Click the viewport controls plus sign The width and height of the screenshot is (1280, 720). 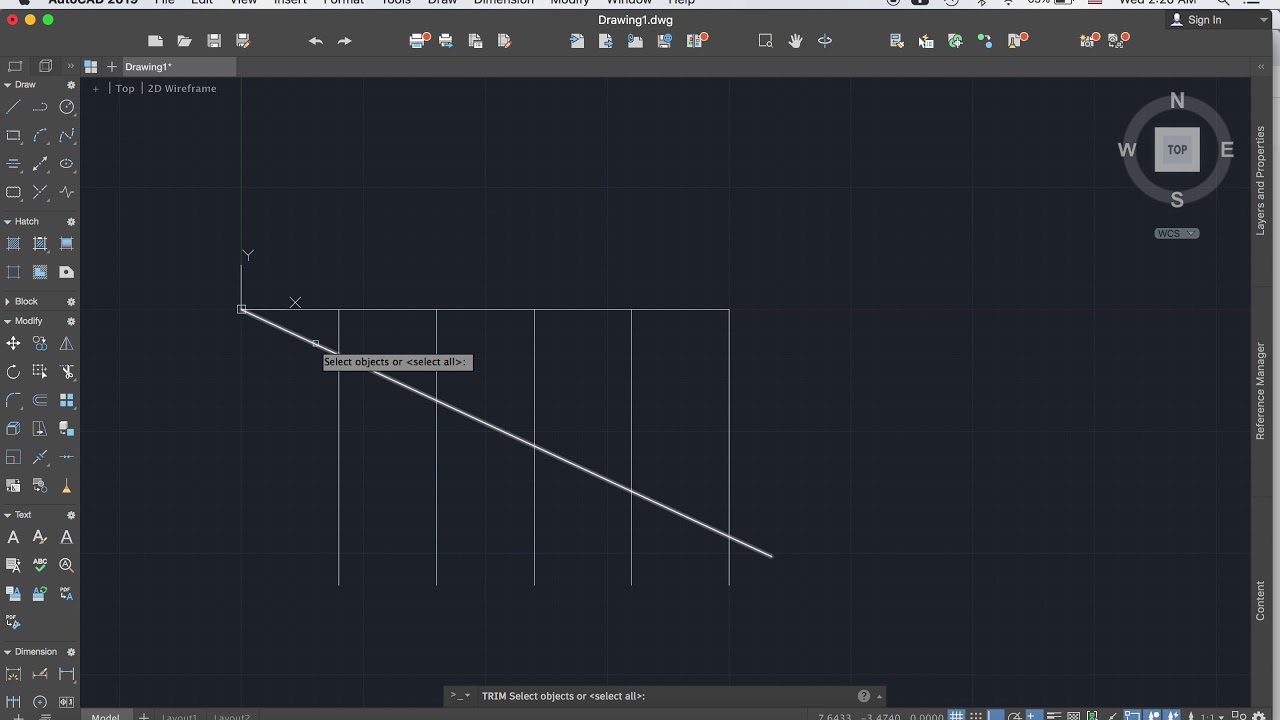pos(96,88)
